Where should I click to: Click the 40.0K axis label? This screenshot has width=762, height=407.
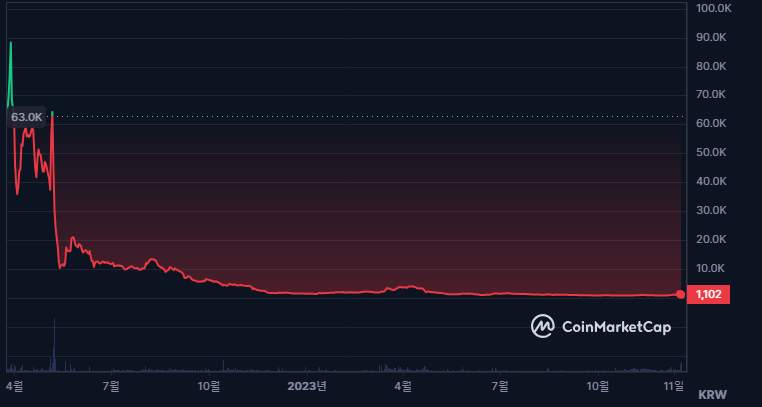pyautogui.click(x=711, y=181)
